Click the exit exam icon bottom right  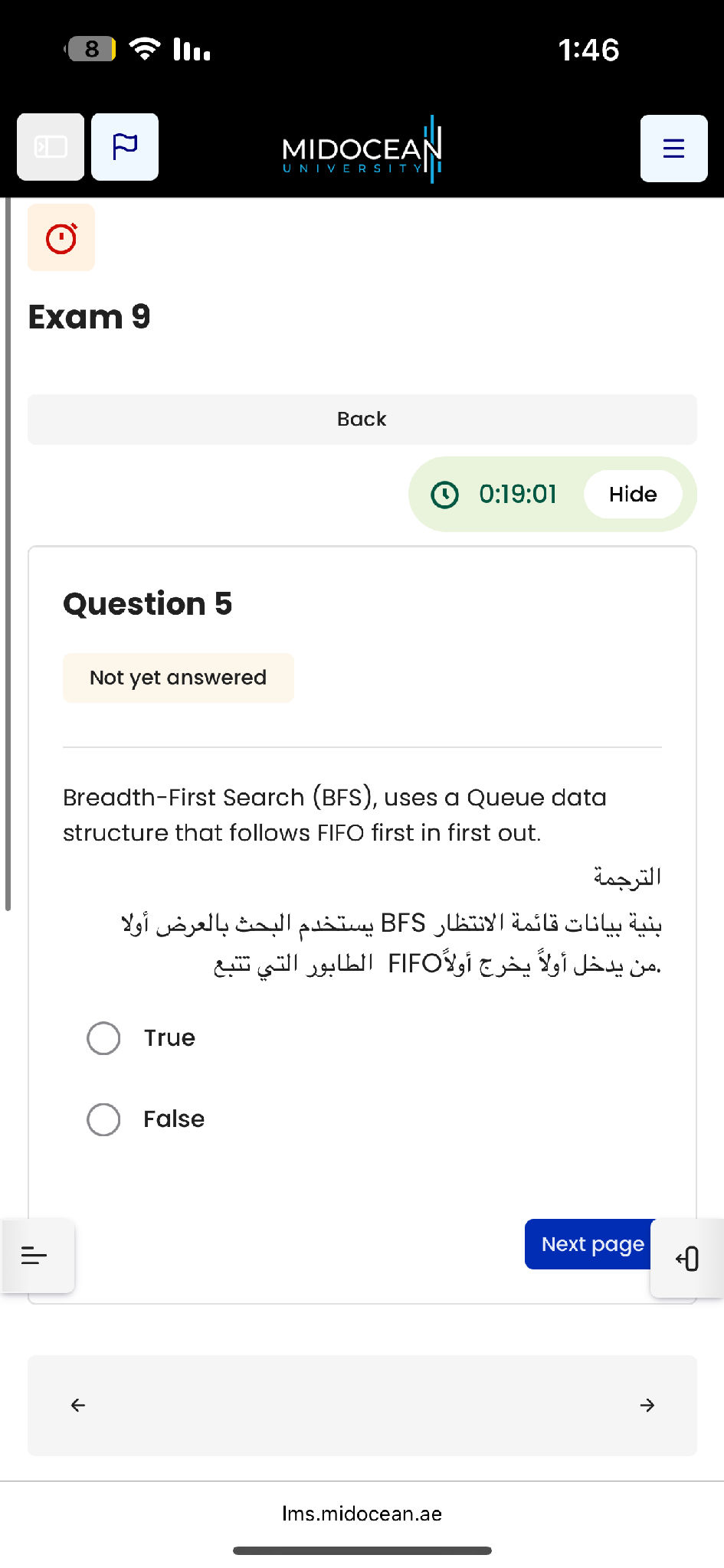tap(688, 1257)
